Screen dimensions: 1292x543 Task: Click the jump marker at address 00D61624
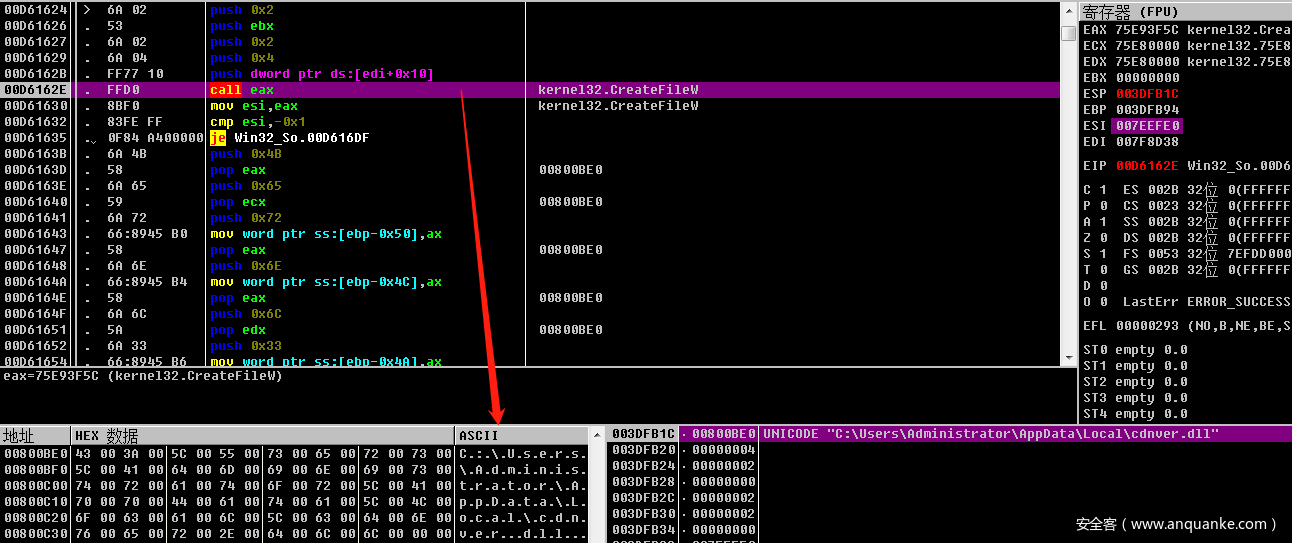pyautogui.click(x=85, y=10)
